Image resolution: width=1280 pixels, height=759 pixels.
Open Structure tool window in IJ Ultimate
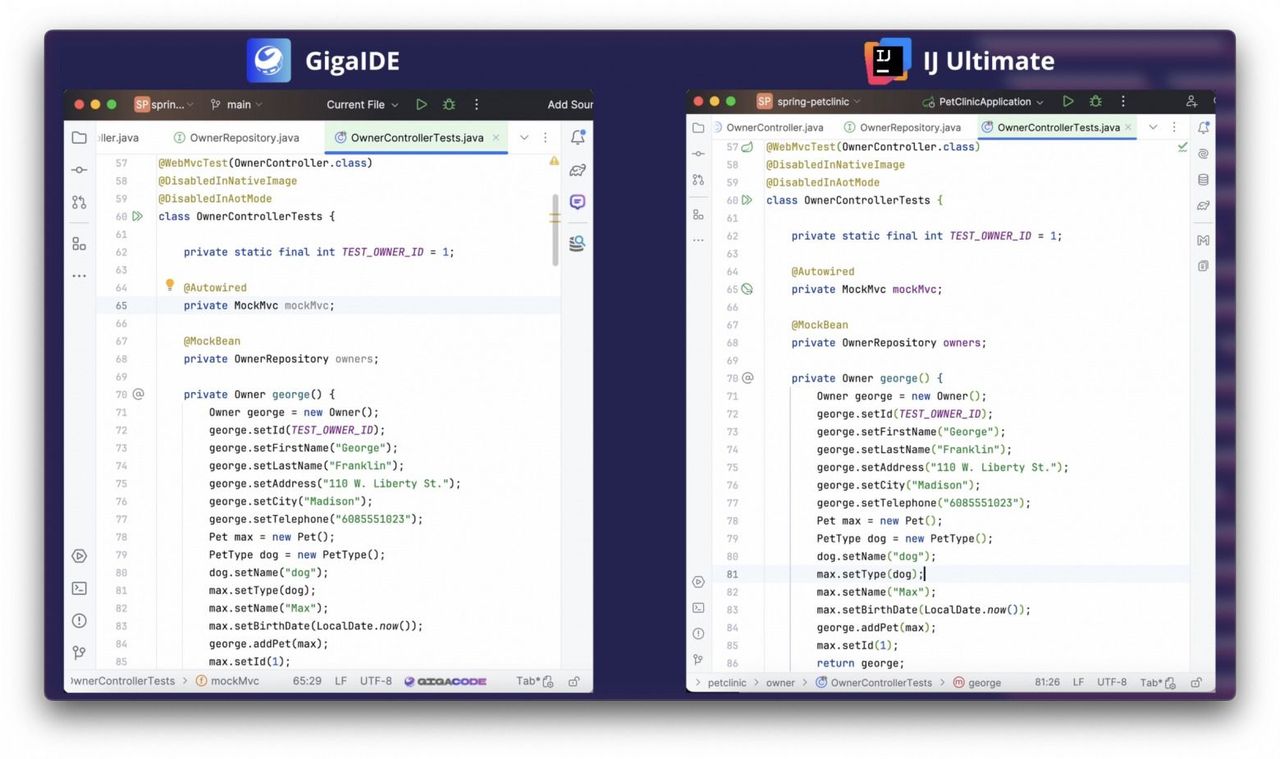coord(699,215)
